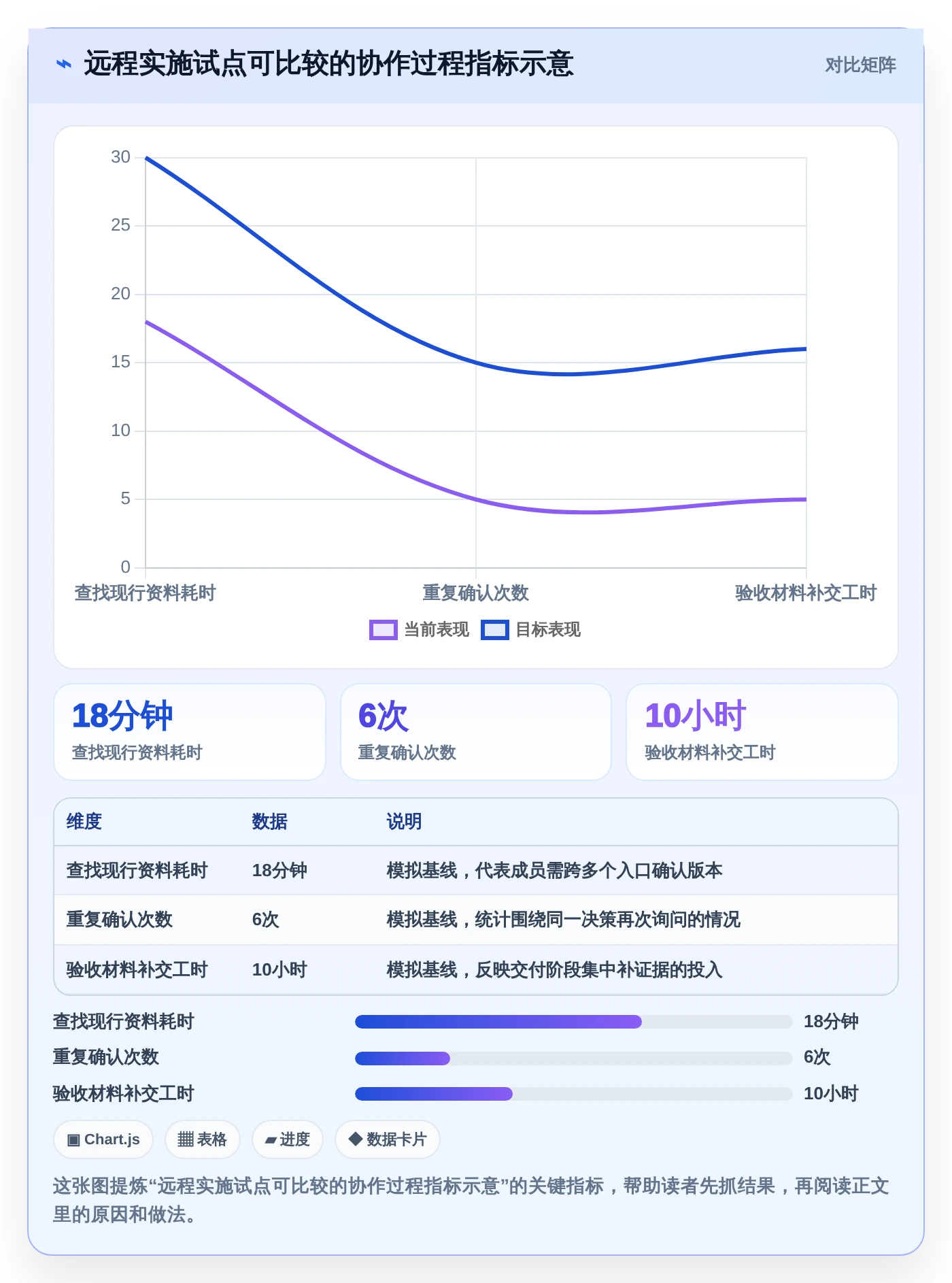Image resolution: width=952 pixels, height=1283 pixels.
Task: Click the 查找现行资料耗时 progress bar
Action: click(573, 1022)
